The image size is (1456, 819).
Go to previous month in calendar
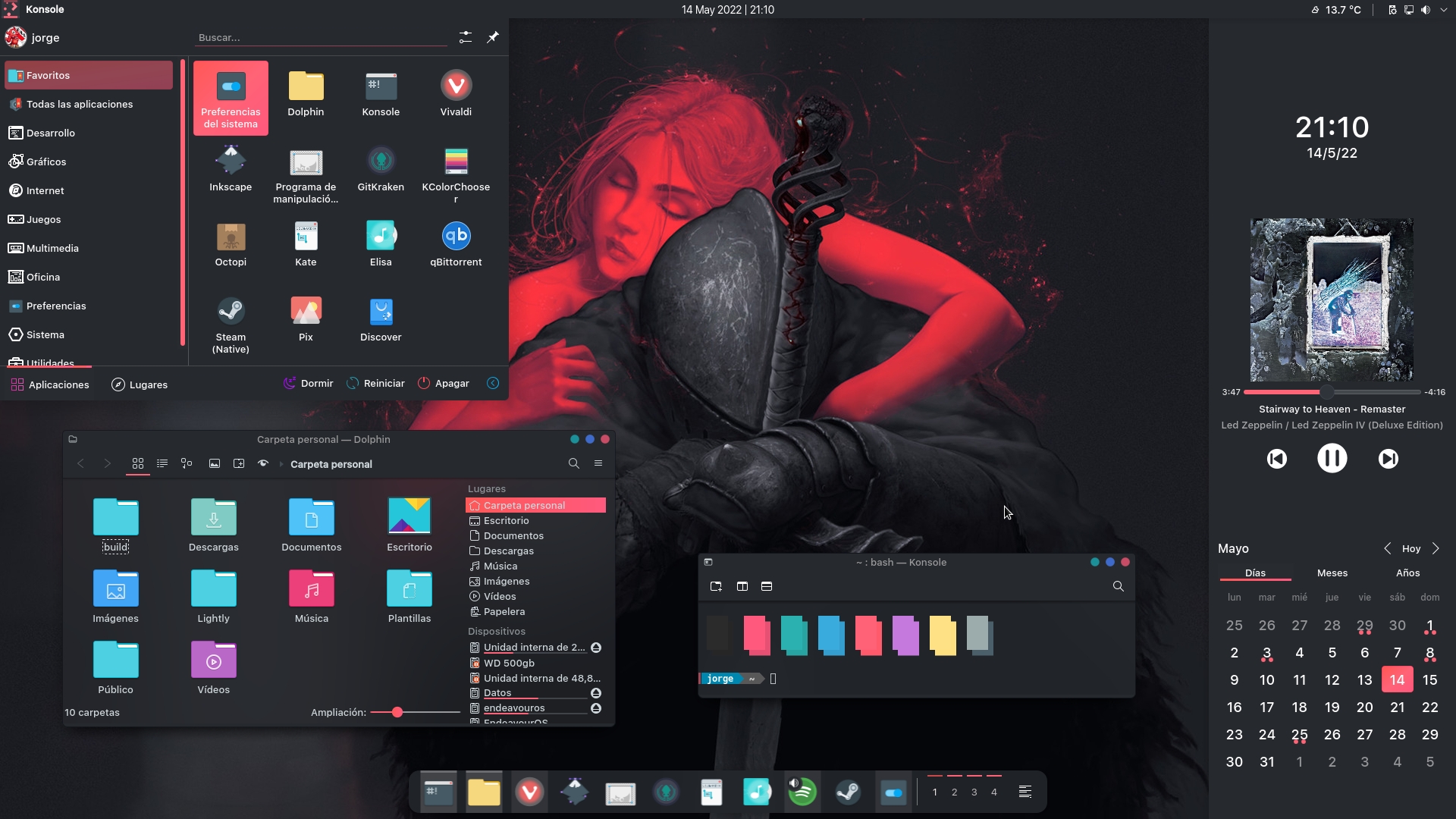1387,548
